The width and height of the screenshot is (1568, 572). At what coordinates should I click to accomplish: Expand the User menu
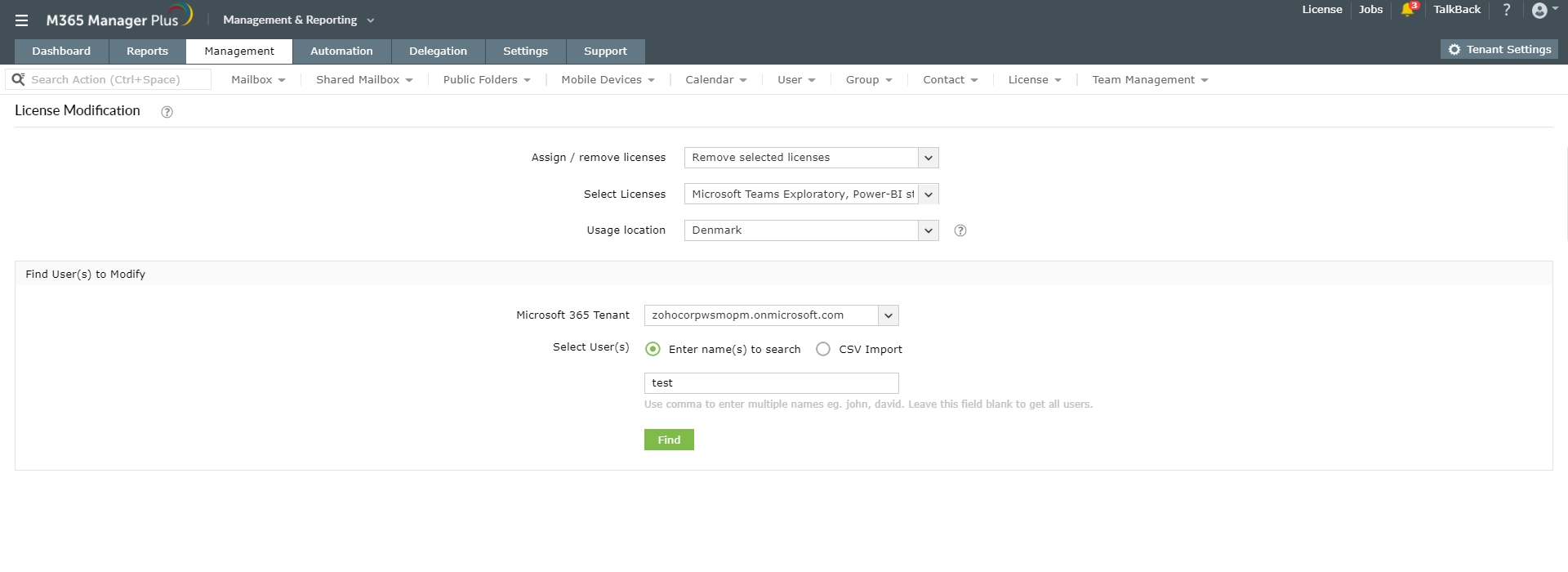pyautogui.click(x=796, y=80)
